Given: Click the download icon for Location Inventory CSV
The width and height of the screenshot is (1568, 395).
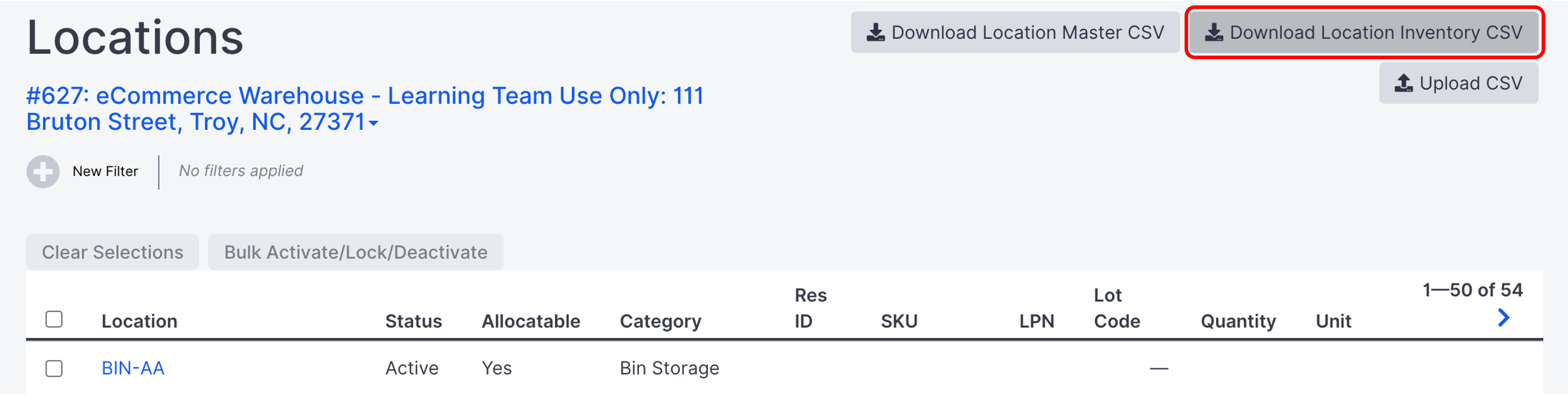Looking at the screenshot, I should tap(1214, 32).
